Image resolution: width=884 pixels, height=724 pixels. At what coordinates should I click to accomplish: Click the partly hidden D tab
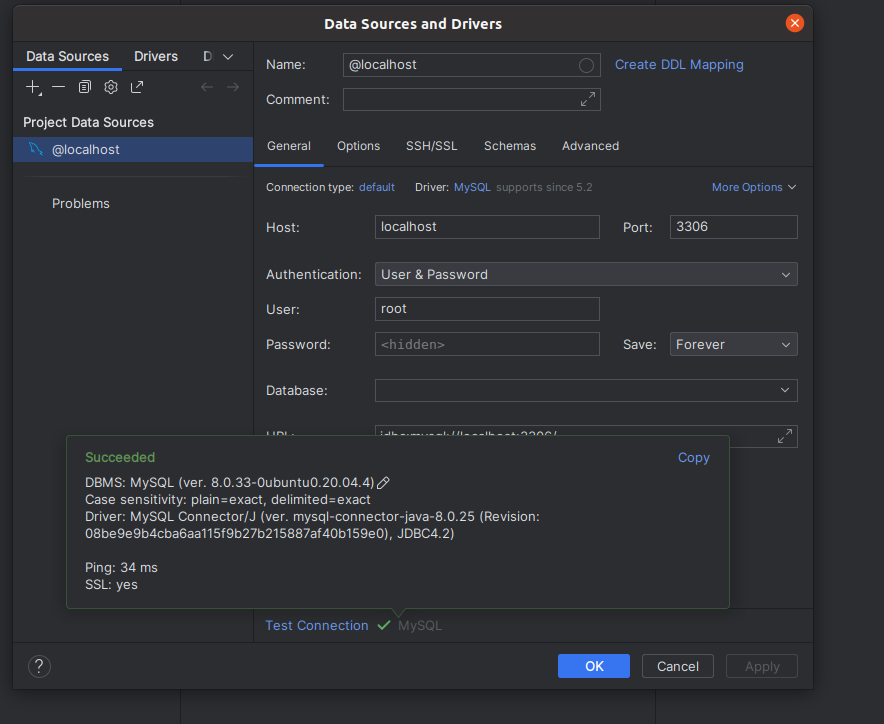tap(207, 56)
